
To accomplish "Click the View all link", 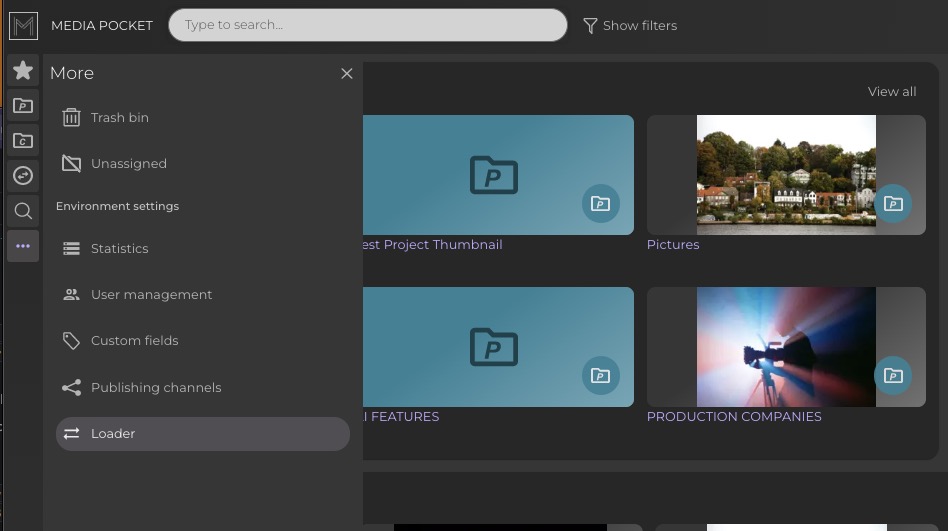I will point(891,92).
